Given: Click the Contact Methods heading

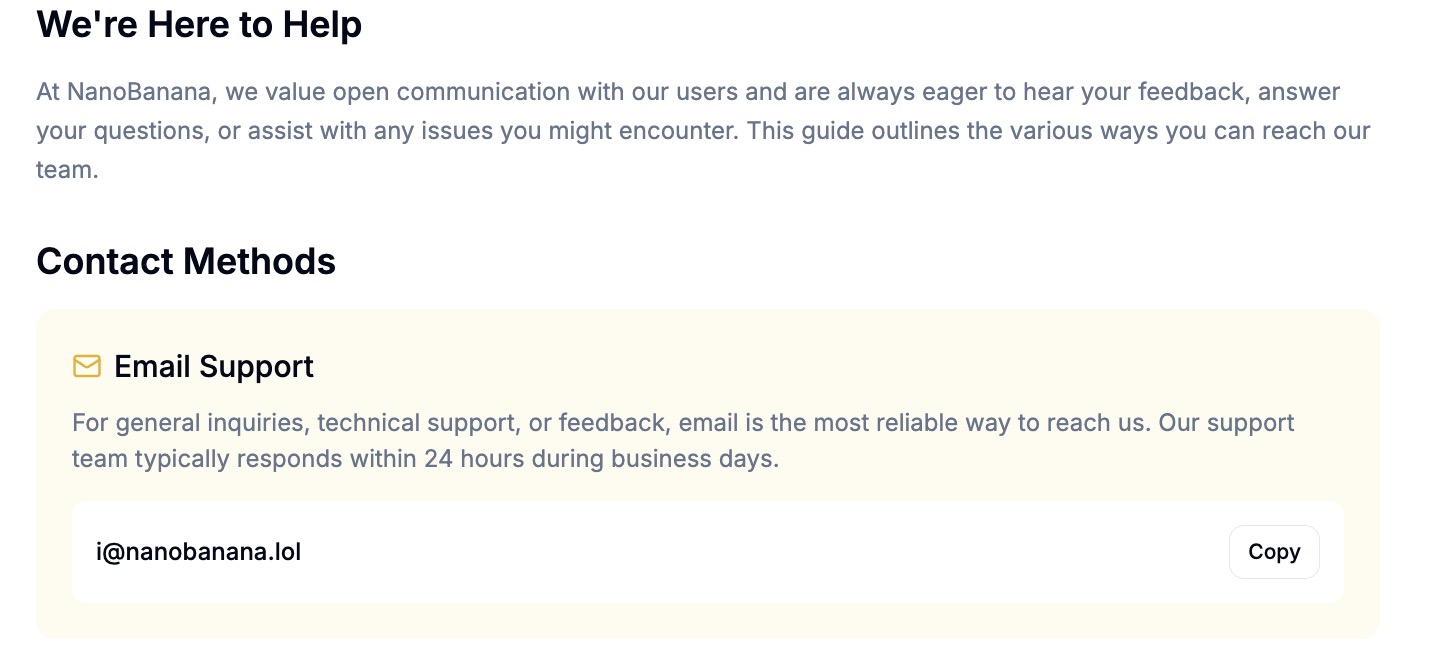Looking at the screenshot, I should (186, 261).
